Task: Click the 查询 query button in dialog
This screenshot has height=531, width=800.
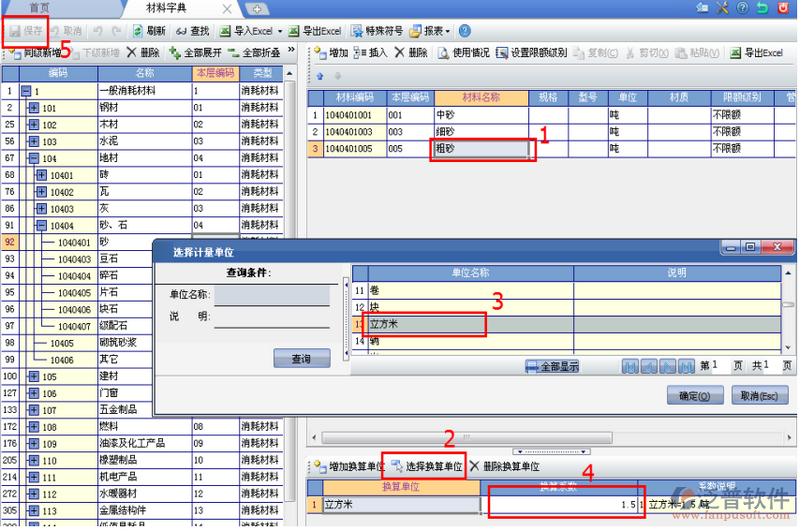Action: 301,358
